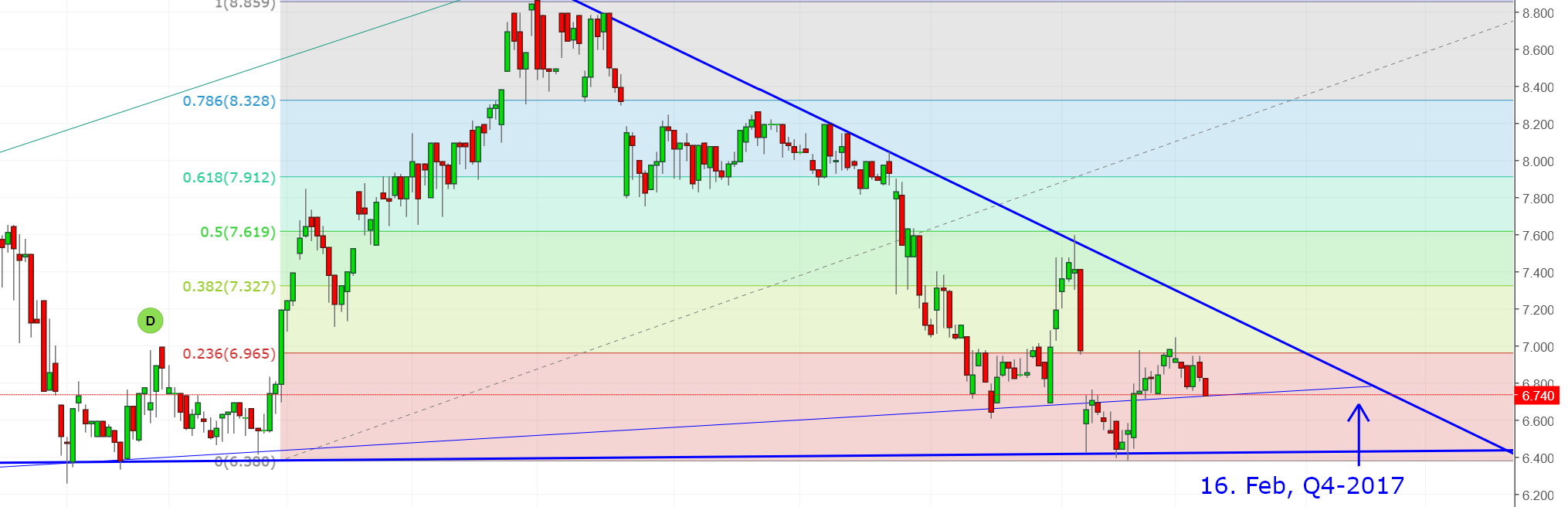The image size is (1568, 507).
Task: Click the 6.200 price axis label
Action: point(1538,495)
